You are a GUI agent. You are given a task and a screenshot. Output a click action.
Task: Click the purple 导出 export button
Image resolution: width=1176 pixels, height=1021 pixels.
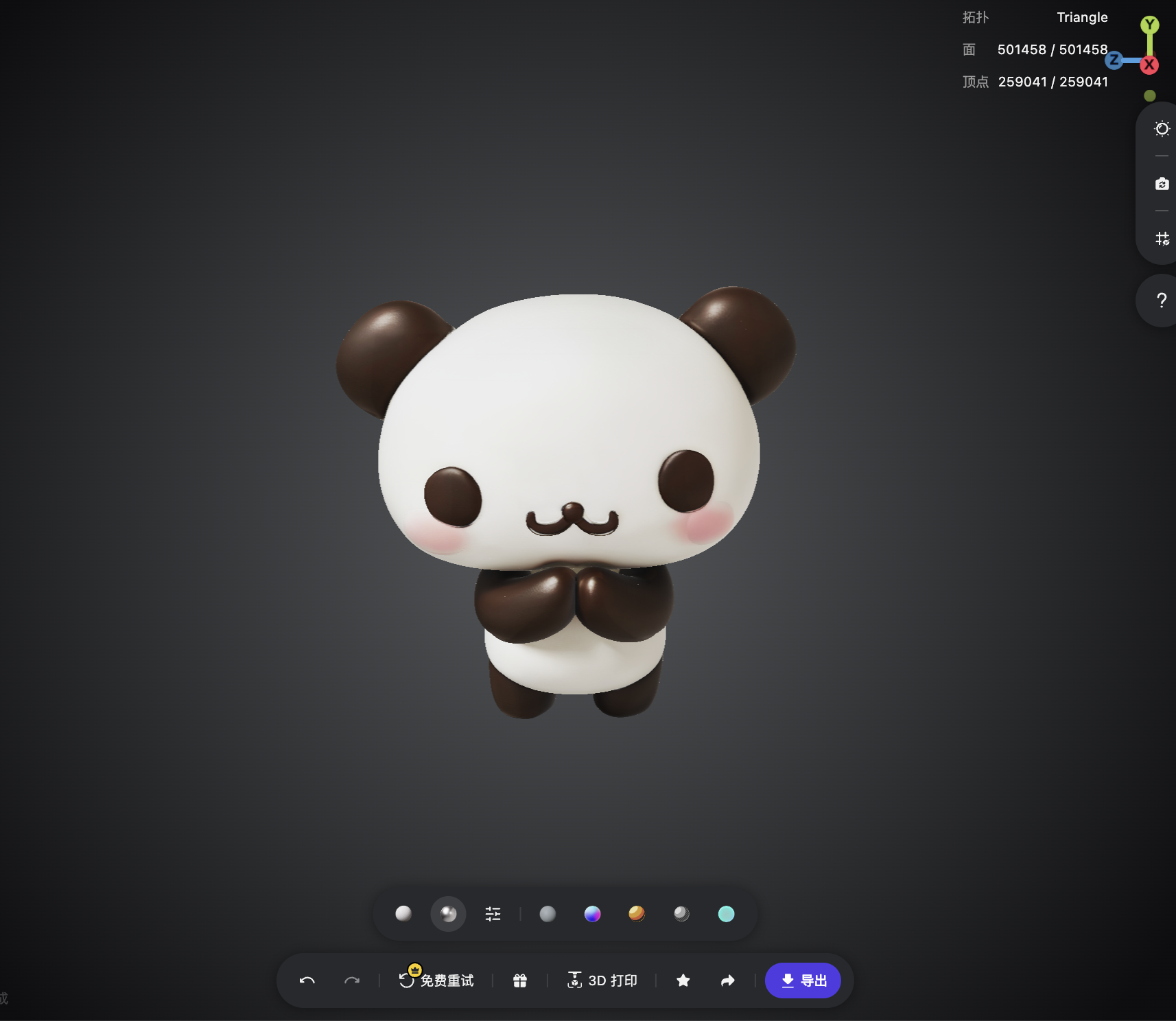[x=803, y=981]
